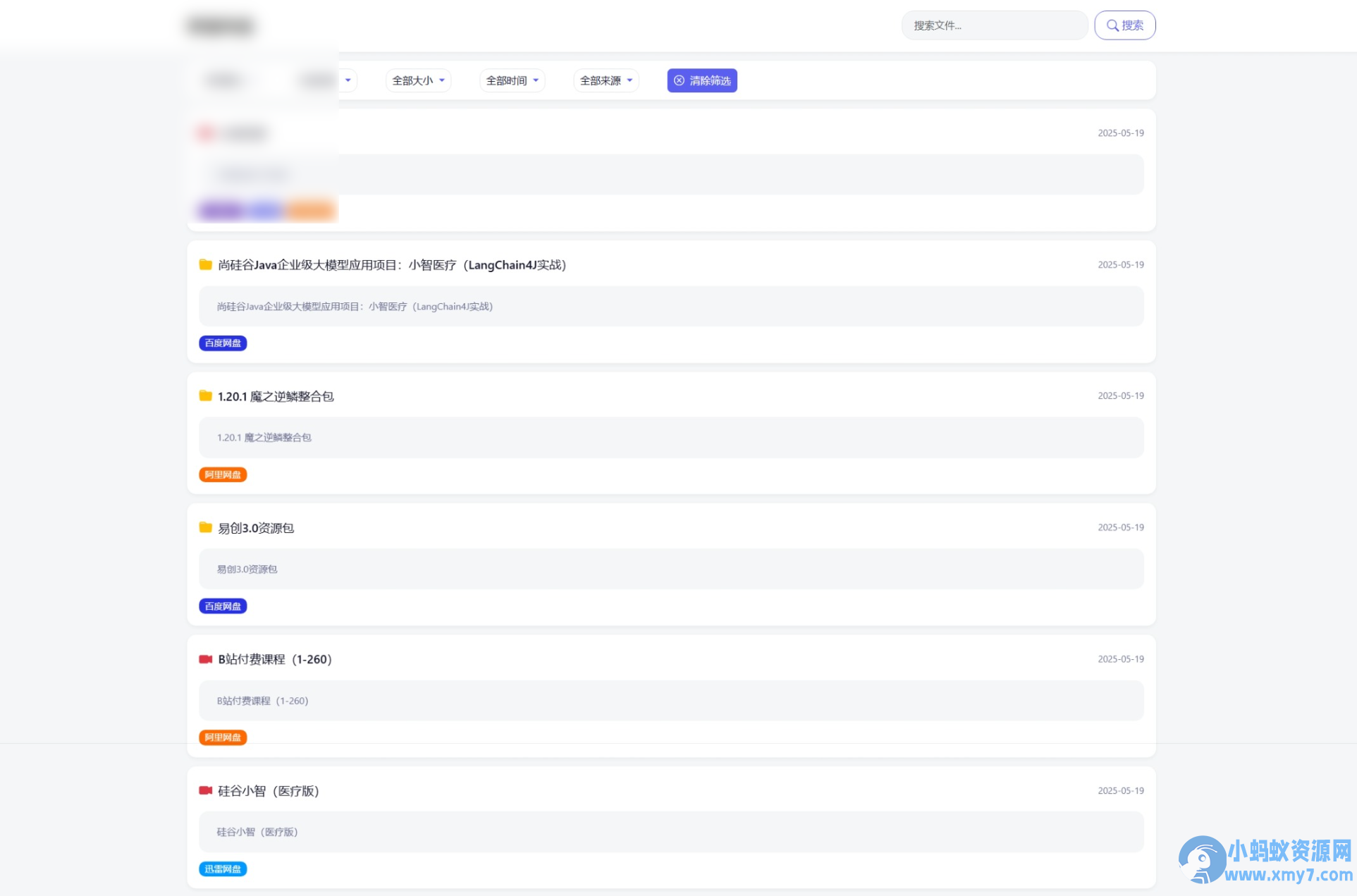Click the 阿里网盘 tag under B站付费课程
Image resolution: width=1357 pixels, height=896 pixels.
(223, 737)
